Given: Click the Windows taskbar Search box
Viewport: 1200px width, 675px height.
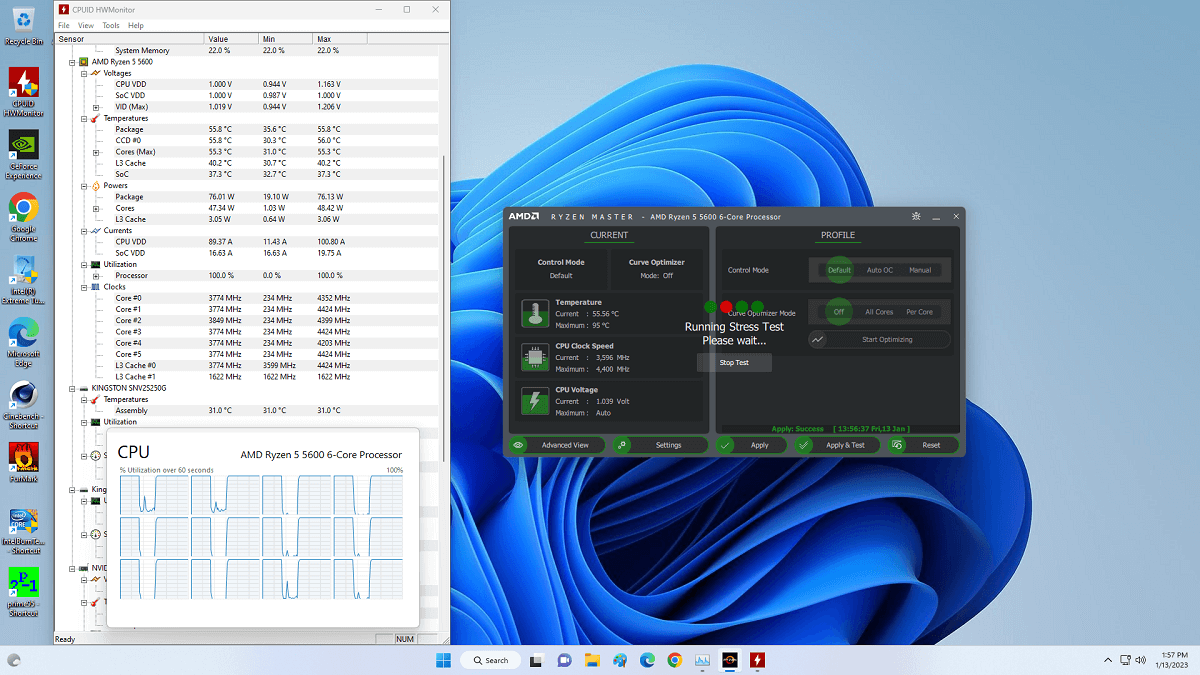Looking at the screenshot, I should pyautogui.click(x=492, y=660).
